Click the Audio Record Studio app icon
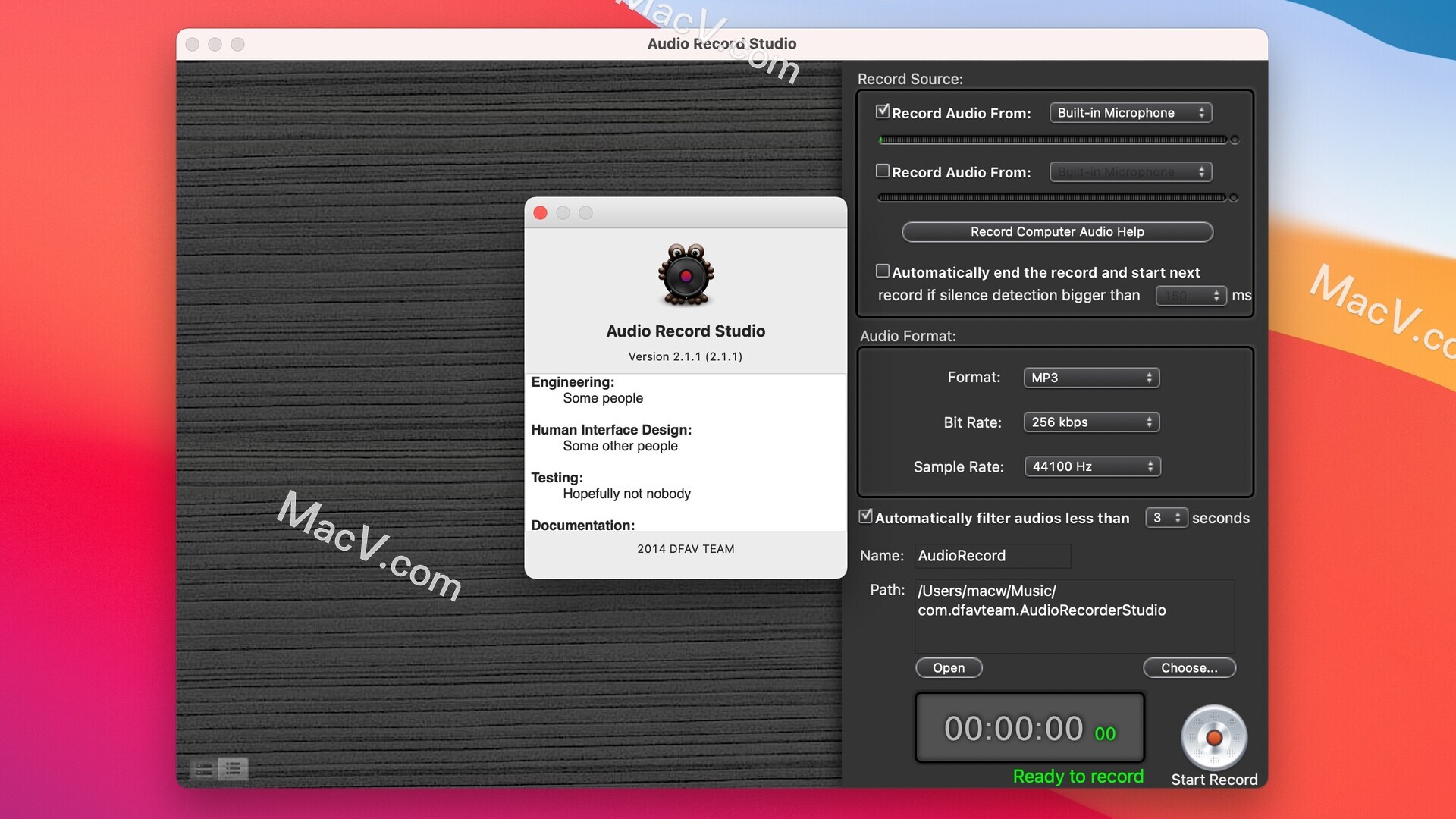The image size is (1456, 819). coord(686,275)
